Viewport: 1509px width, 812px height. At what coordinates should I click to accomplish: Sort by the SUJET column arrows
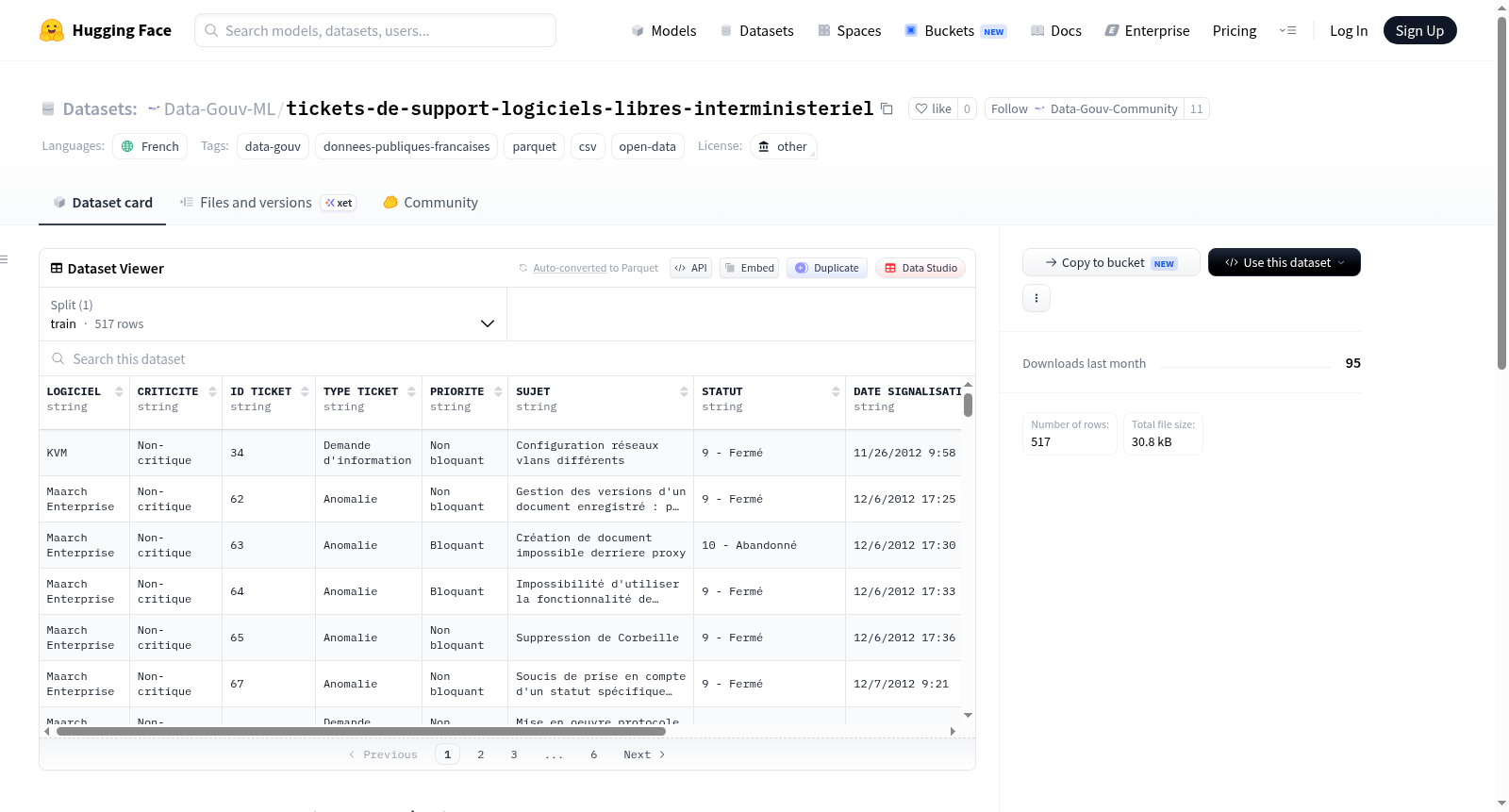pyautogui.click(x=684, y=391)
